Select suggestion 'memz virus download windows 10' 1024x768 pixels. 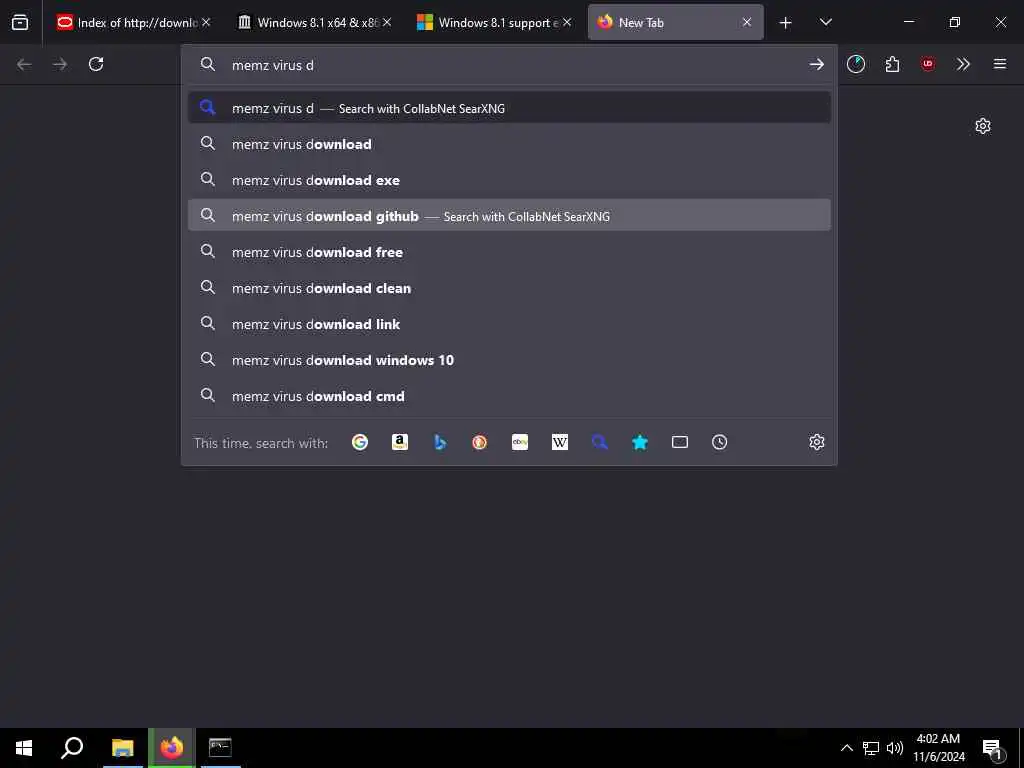click(509, 359)
